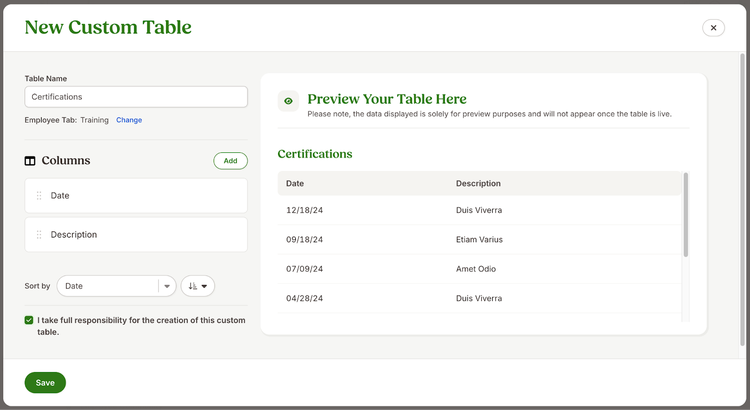750x410 pixels.
Task: Close the New Custom Table dialog
Action: coord(713,28)
